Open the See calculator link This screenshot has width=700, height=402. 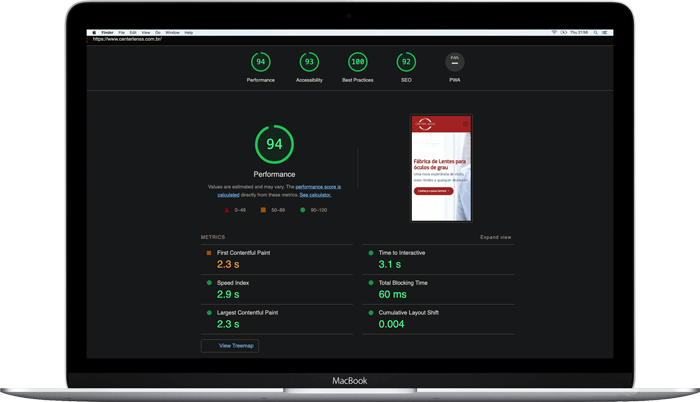click(315, 195)
